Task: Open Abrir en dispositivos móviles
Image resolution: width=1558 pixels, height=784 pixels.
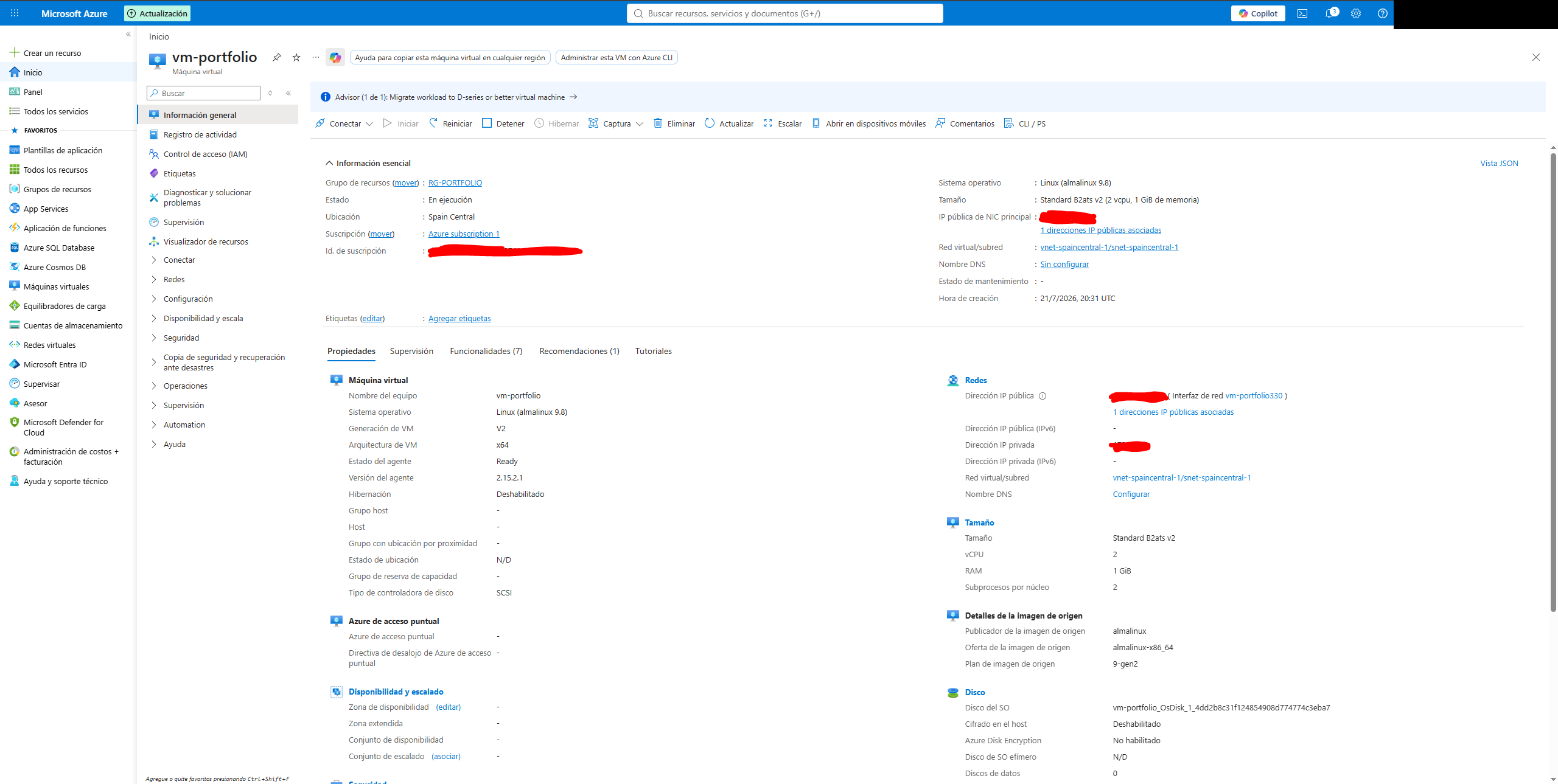Action: coord(869,123)
